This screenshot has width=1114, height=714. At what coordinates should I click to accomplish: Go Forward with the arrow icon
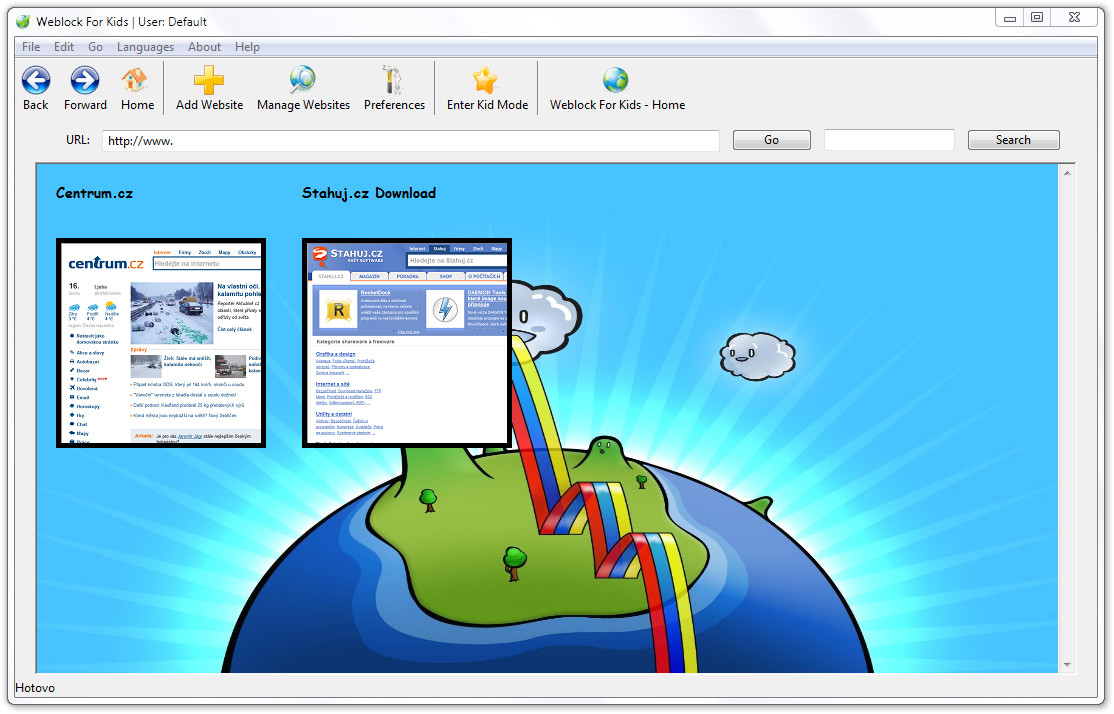click(85, 80)
